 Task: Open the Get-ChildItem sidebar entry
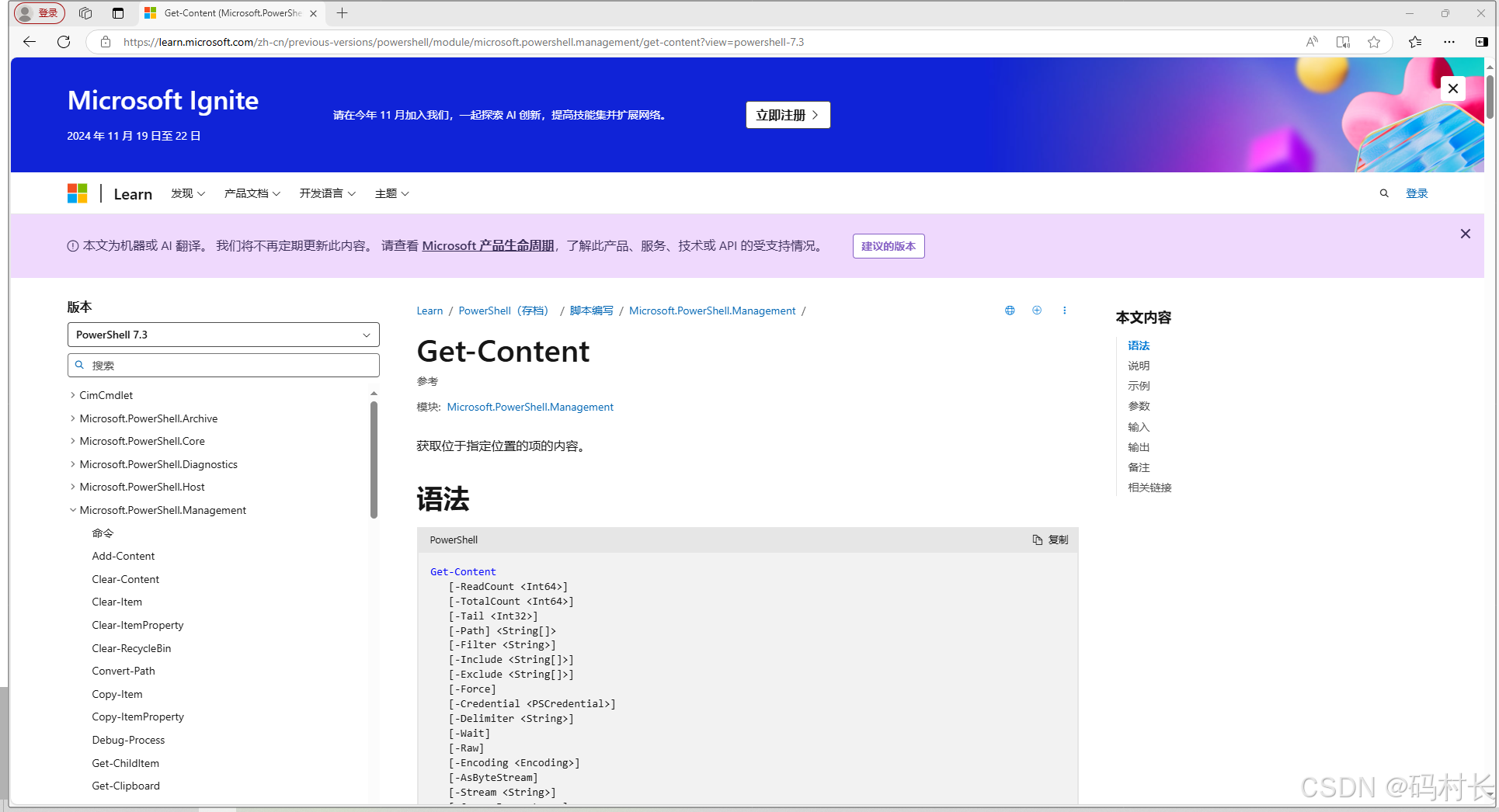(x=126, y=763)
